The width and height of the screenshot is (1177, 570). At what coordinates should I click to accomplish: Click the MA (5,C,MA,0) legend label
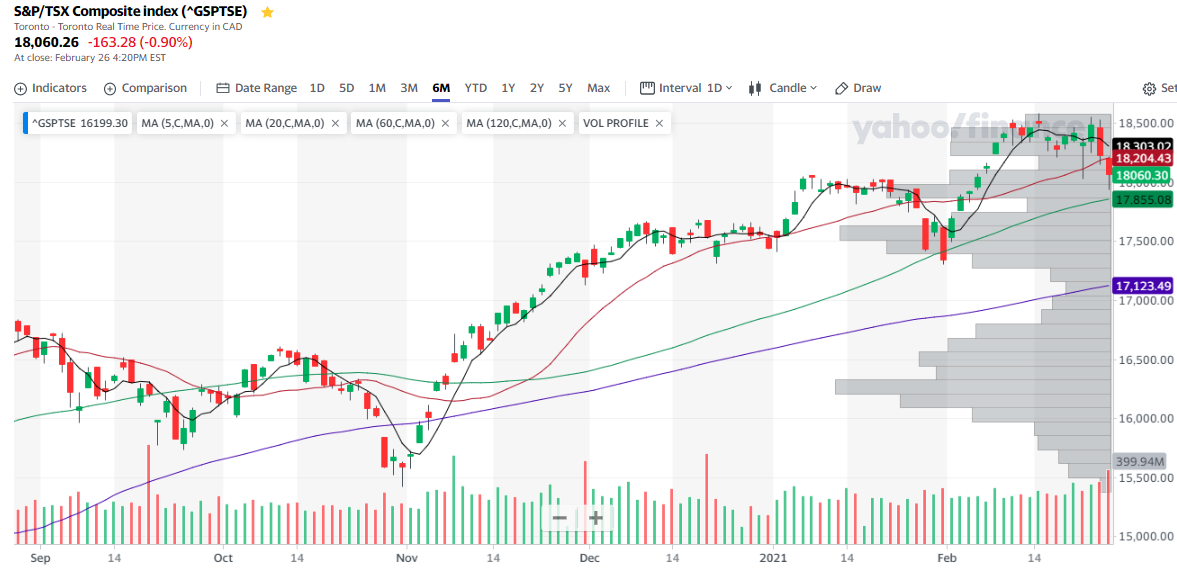177,123
